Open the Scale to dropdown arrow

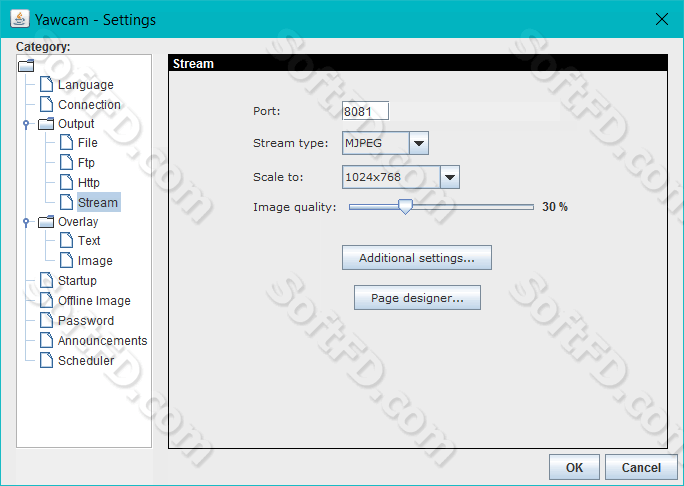pos(450,177)
